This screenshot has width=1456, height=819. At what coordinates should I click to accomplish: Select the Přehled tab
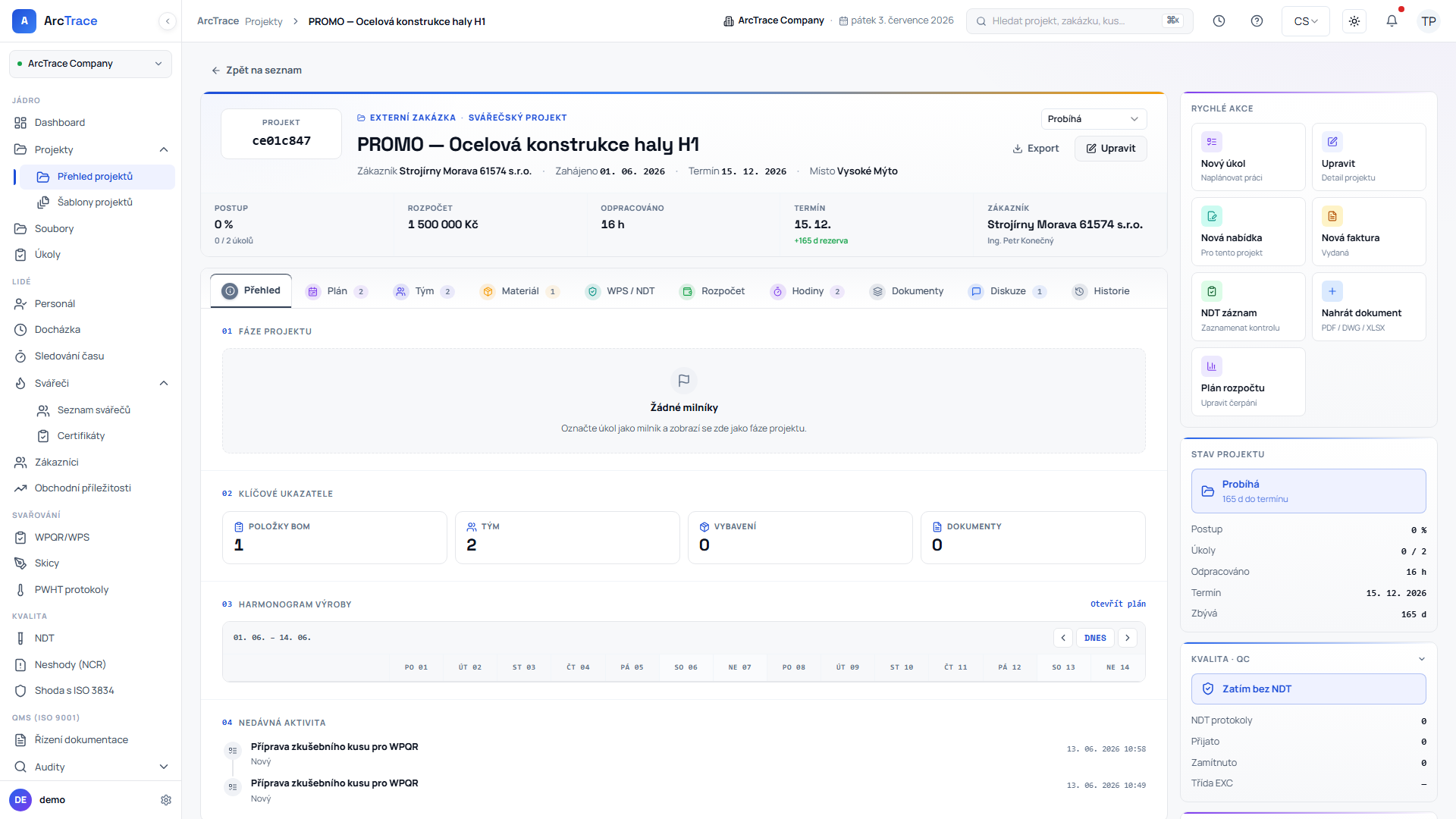pos(251,291)
